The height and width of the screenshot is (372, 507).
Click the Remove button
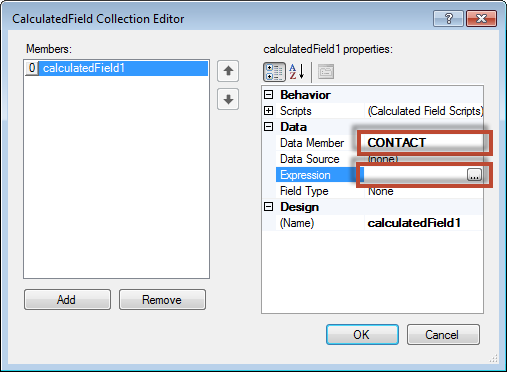(162, 300)
